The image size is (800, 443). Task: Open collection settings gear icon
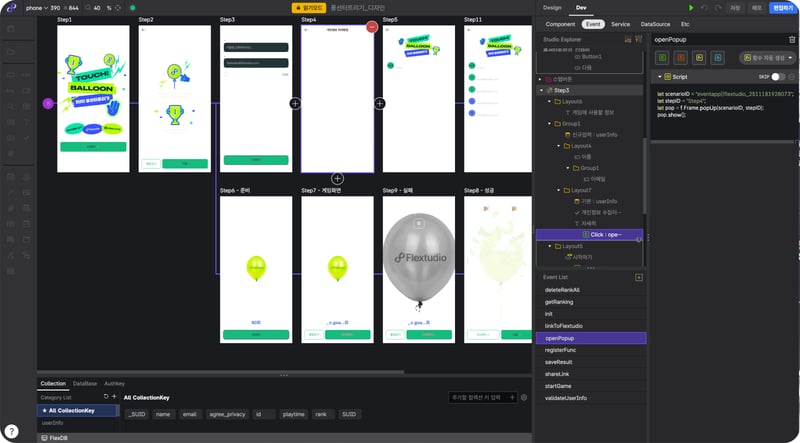coord(524,398)
